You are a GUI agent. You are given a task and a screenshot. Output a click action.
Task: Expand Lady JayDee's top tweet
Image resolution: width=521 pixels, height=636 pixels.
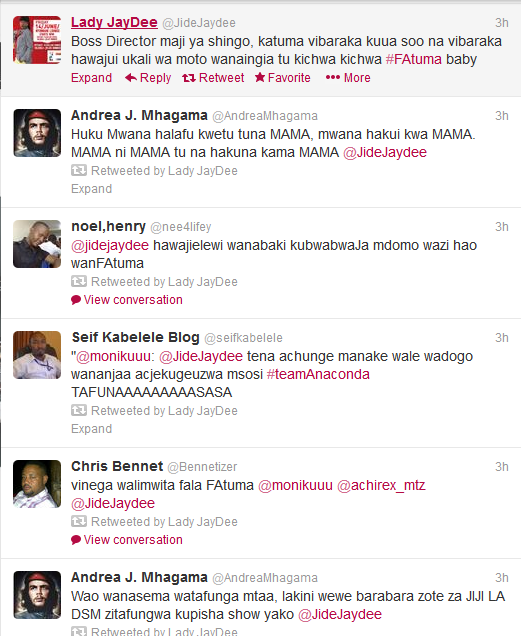91,77
